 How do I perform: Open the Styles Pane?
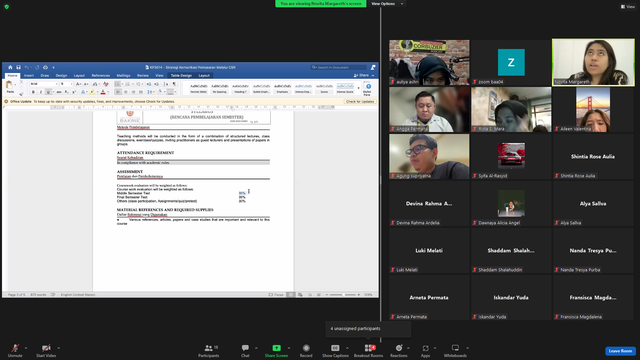(x=368, y=89)
